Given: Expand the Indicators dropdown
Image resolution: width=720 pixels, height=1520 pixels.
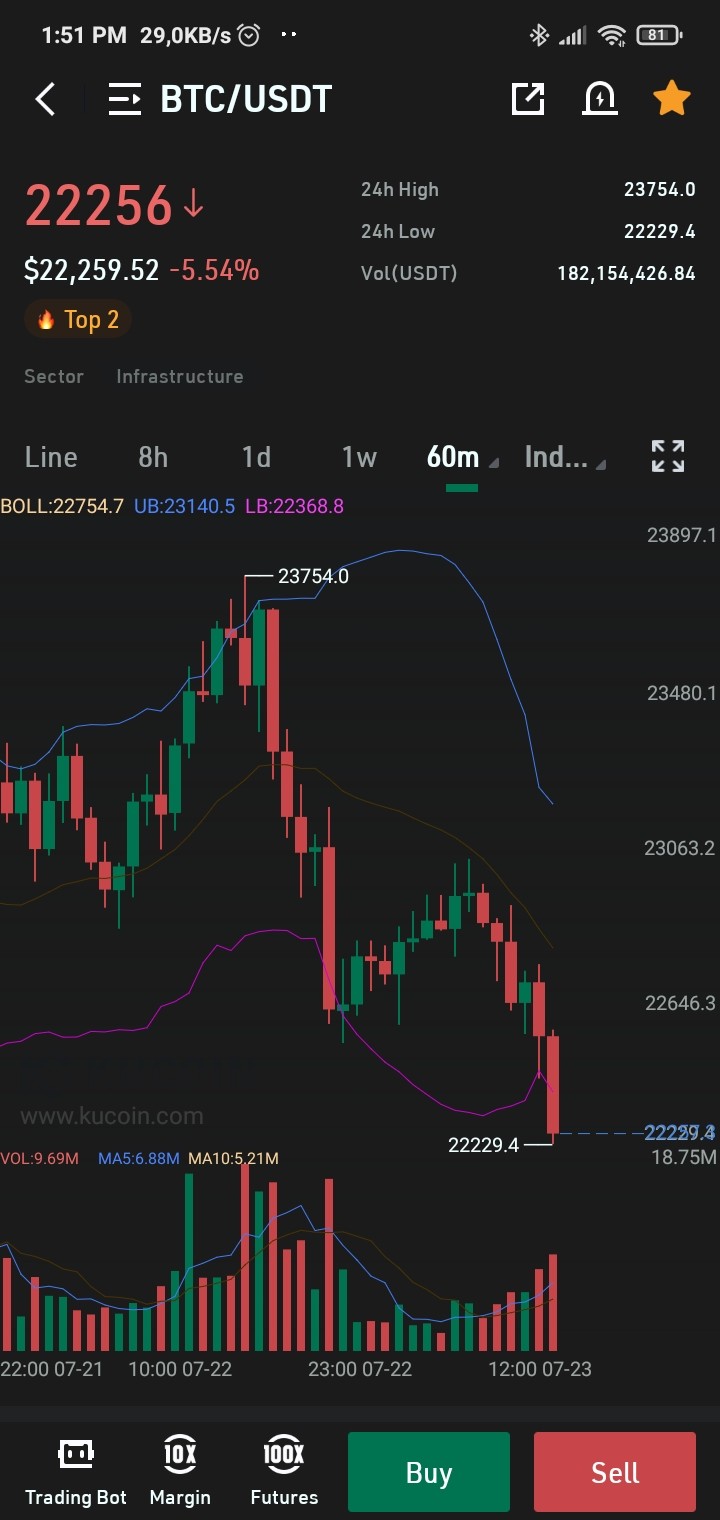Looking at the screenshot, I should click(x=565, y=457).
